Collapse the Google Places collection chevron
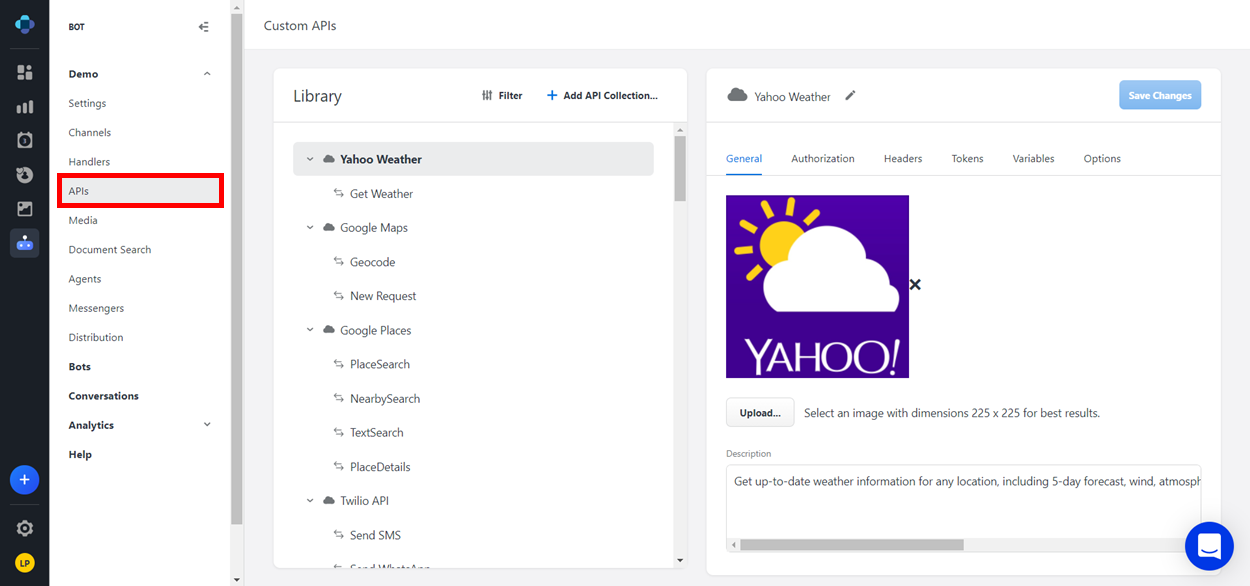1250x586 pixels. [310, 330]
